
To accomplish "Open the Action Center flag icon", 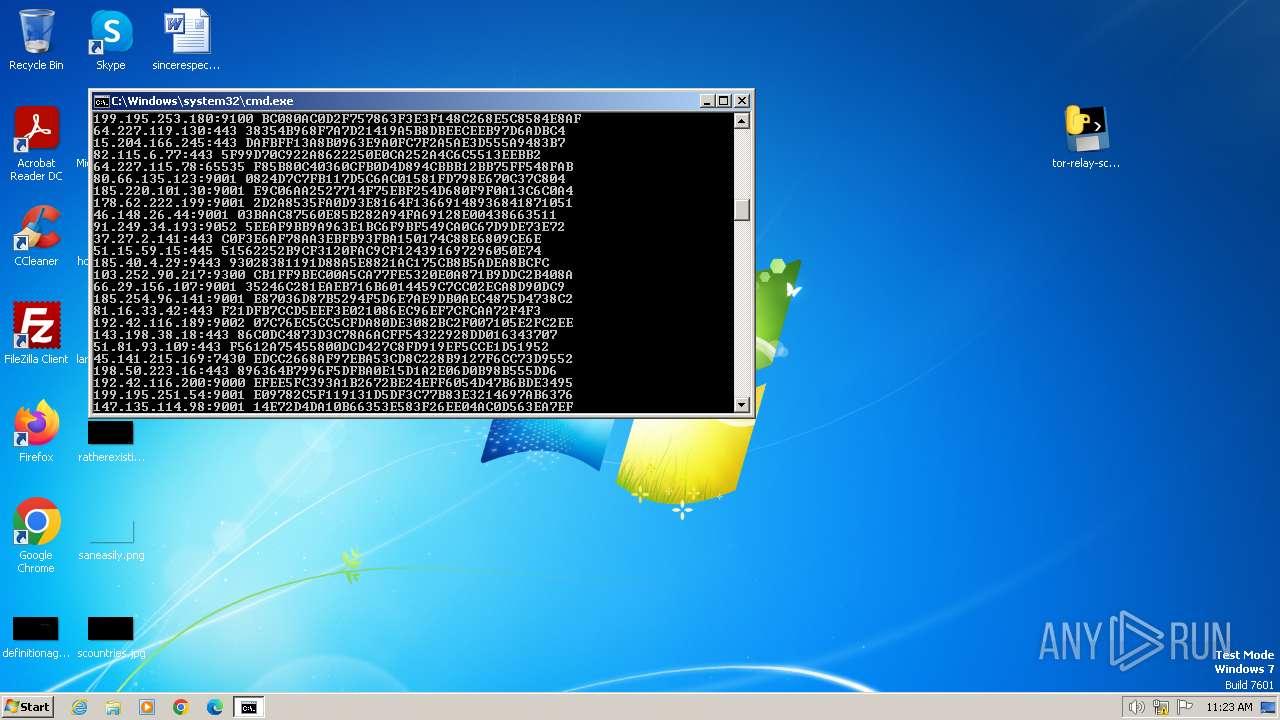I will pos(1185,707).
